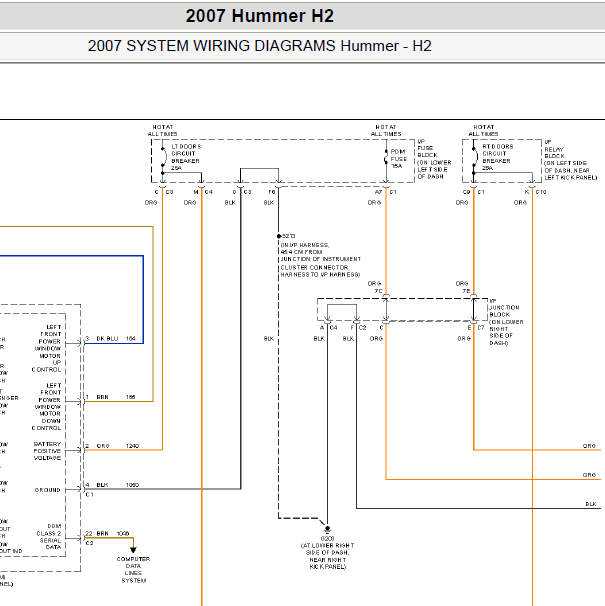Click the "BRN 165" wire label

pyautogui.click(x=116, y=397)
